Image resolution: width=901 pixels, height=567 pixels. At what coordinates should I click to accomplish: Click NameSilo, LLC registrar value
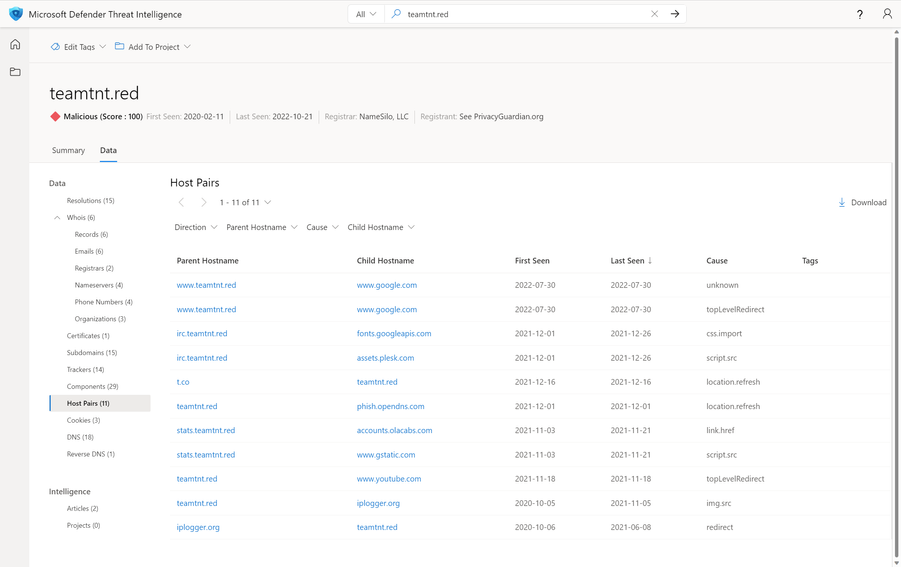click(384, 116)
